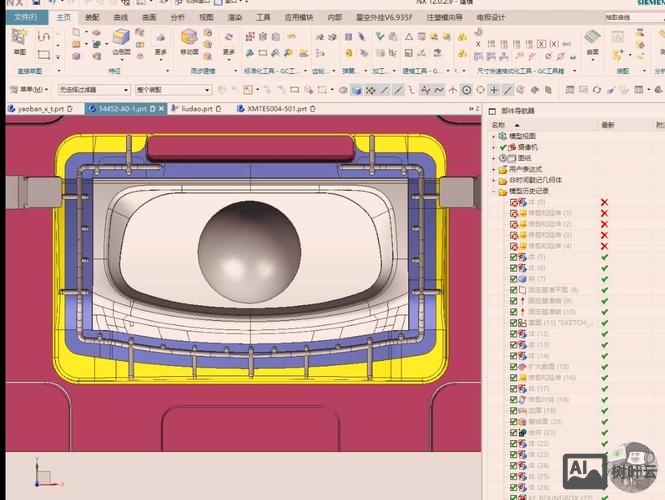Toggle the 合并 (21) feature checkbox

click(514, 432)
